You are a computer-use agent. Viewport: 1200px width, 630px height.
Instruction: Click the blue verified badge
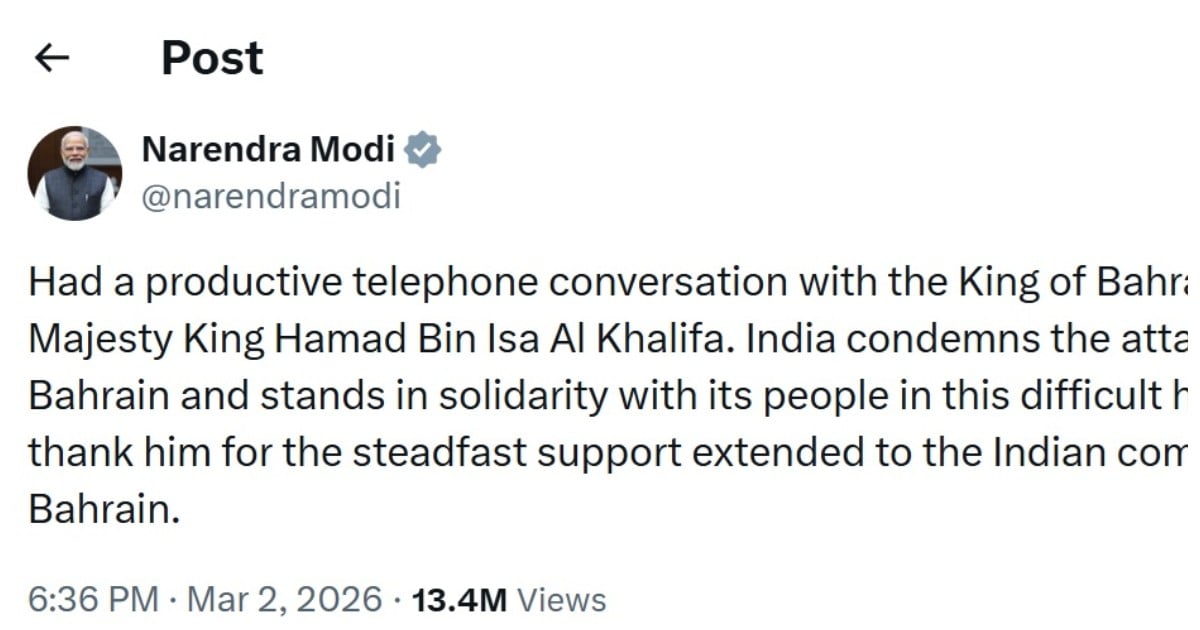pyautogui.click(x=424, y=151)
